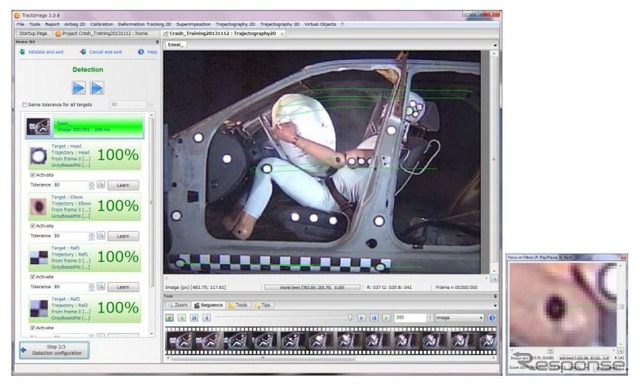Viewport: 640px width, 384px height.
Task: Step forward one frame right of slider
Action: (361, 317)
